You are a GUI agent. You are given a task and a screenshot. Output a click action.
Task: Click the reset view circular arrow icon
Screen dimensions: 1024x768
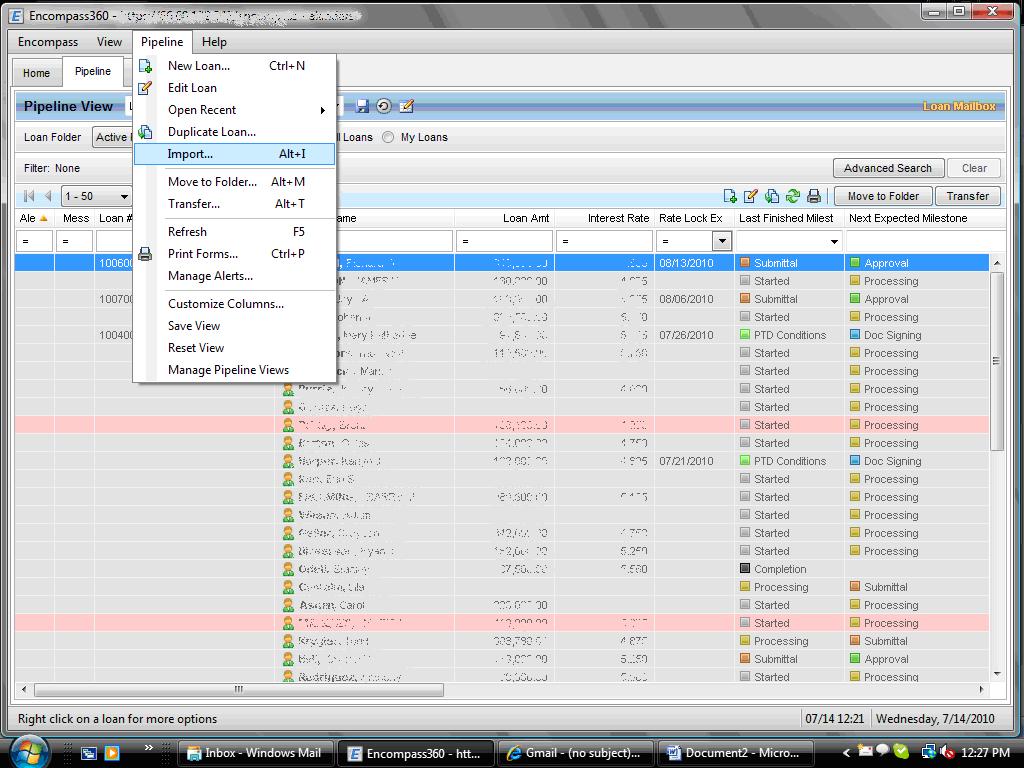[384, 106]
